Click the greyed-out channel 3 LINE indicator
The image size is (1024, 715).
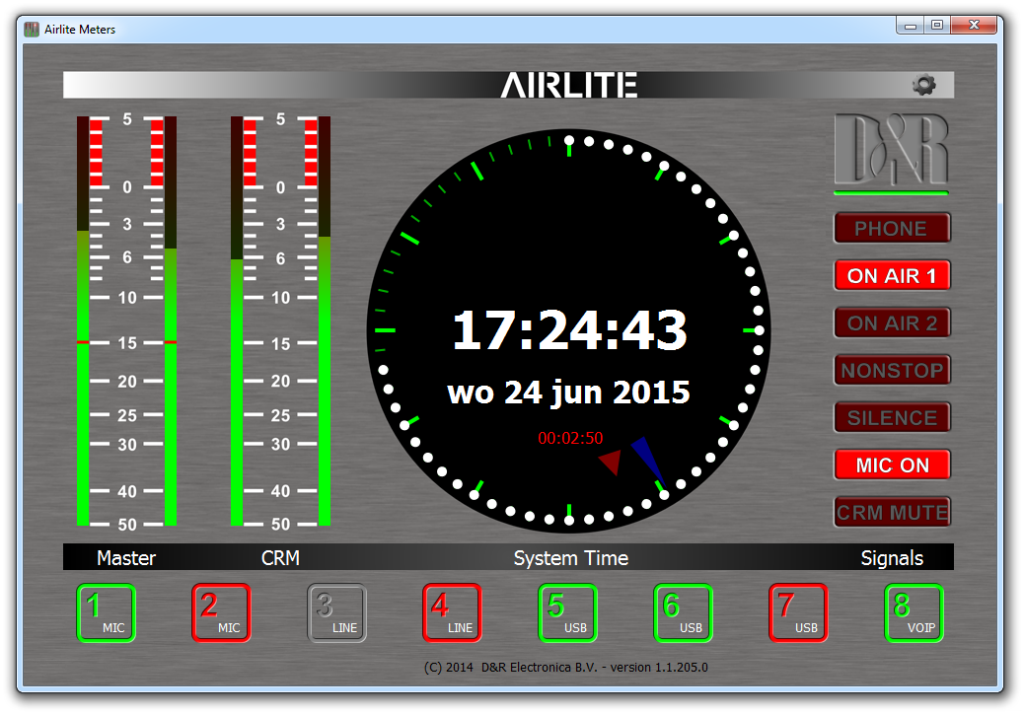(337, 613)
